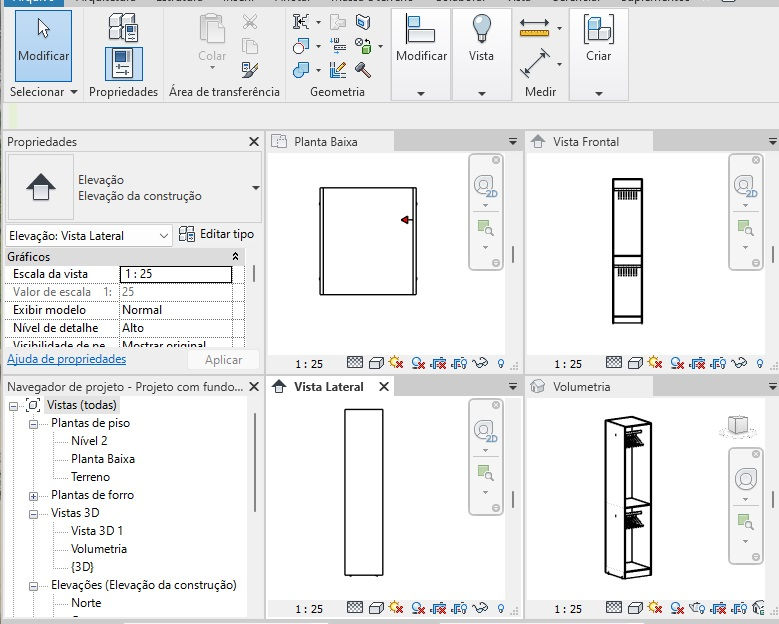Collapse the Gráficos properties section

235,256
